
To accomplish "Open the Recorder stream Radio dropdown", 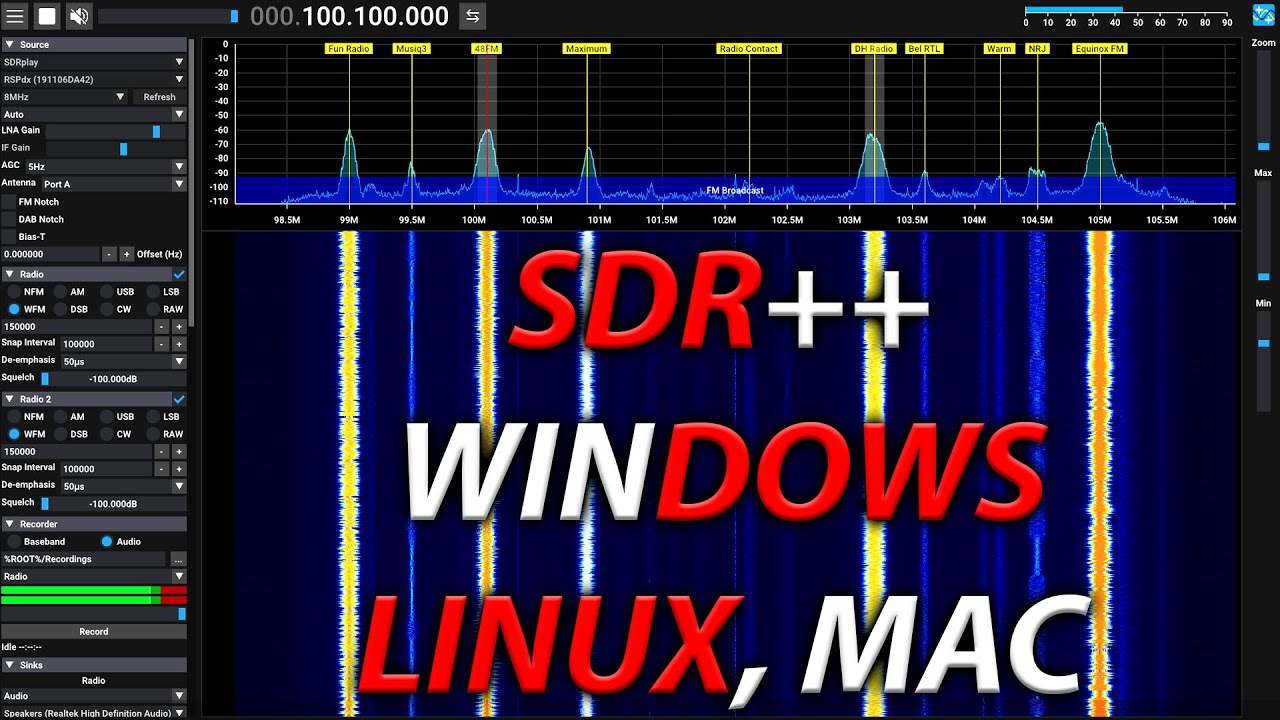I will (94, 576).
